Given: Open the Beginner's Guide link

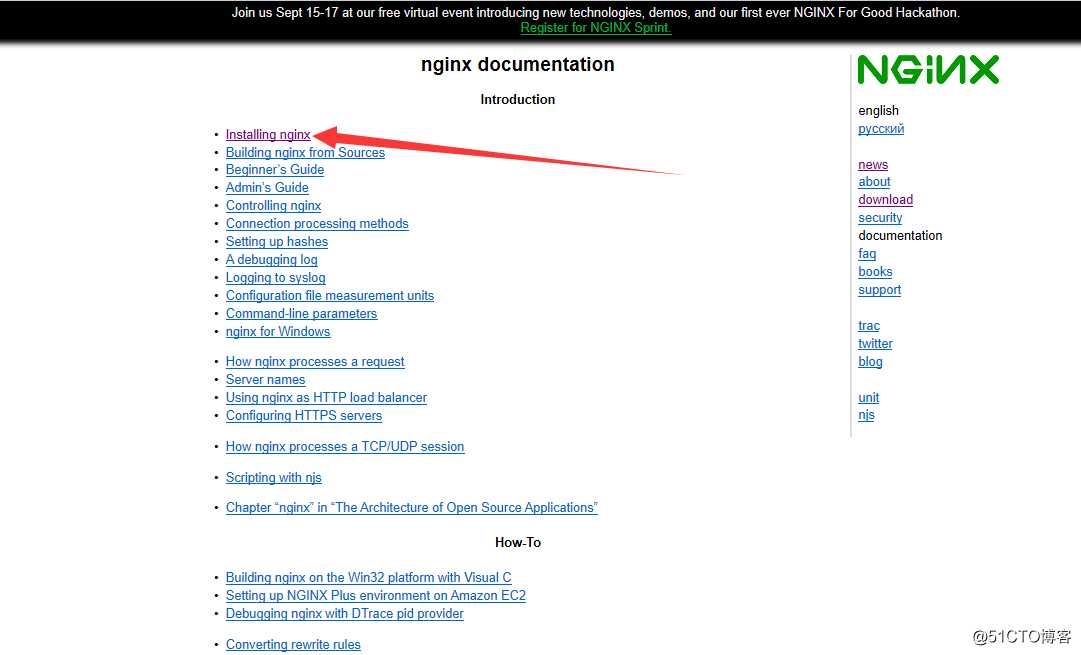Looking at the screenshot, I should (x=274, y=170).
